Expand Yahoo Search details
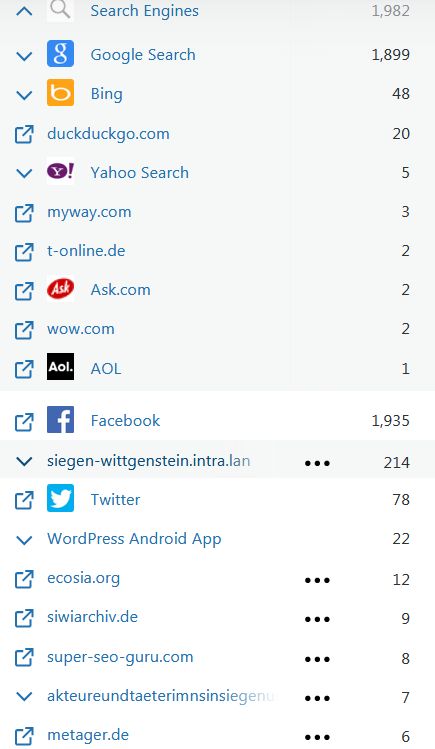This screenshot has height=749, width=435. tap(24, 173)
